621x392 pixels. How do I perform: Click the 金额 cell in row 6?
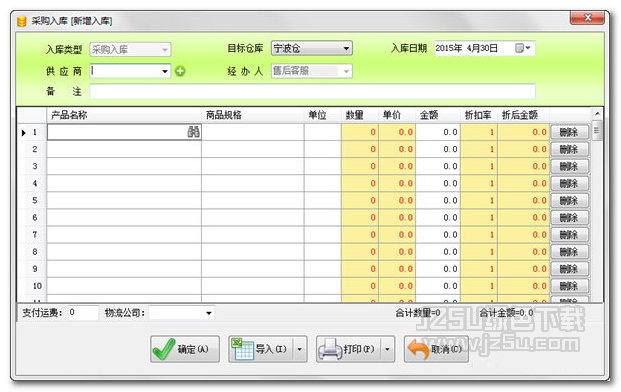click(x=438, y=217)
